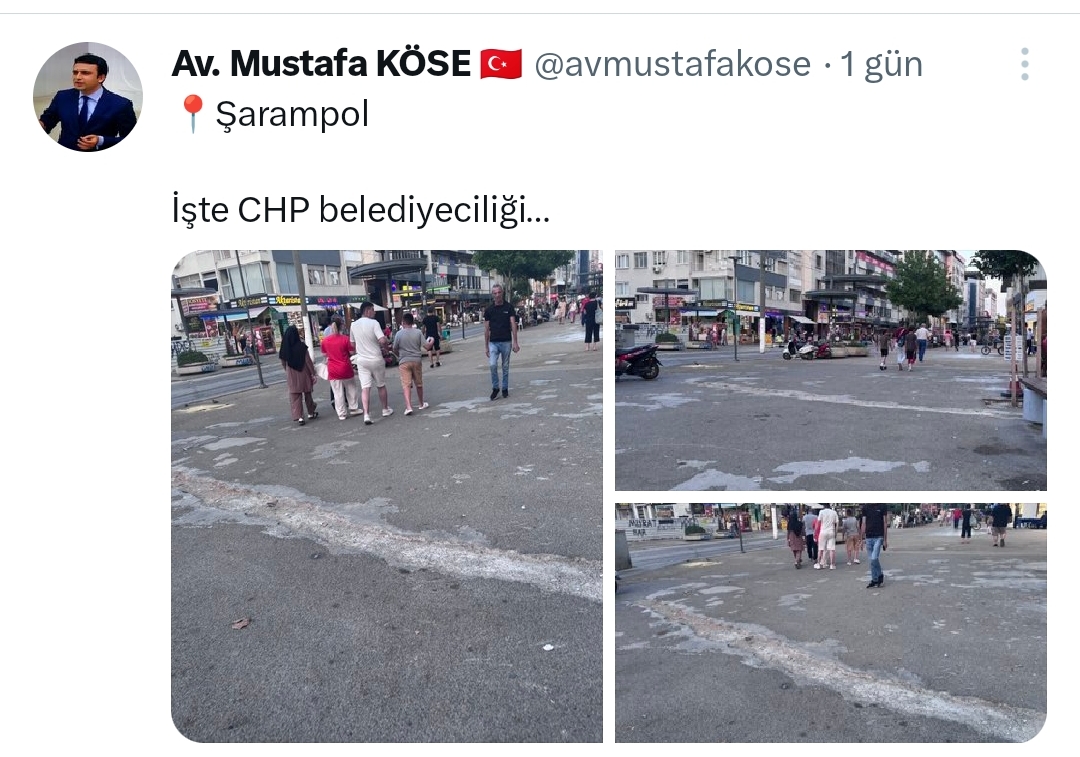
Task: Click the woman in red shirt in left photo
Action: [340, 369]
